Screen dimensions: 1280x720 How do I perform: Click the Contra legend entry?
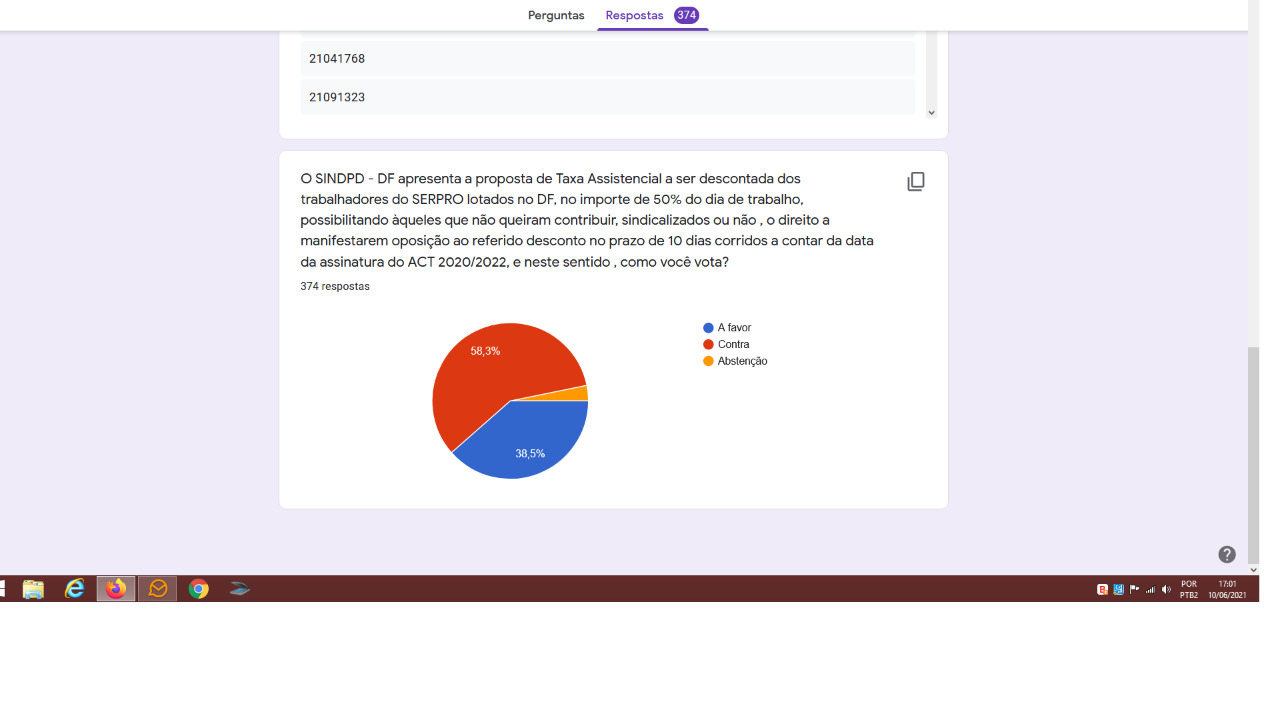(726, 345)
